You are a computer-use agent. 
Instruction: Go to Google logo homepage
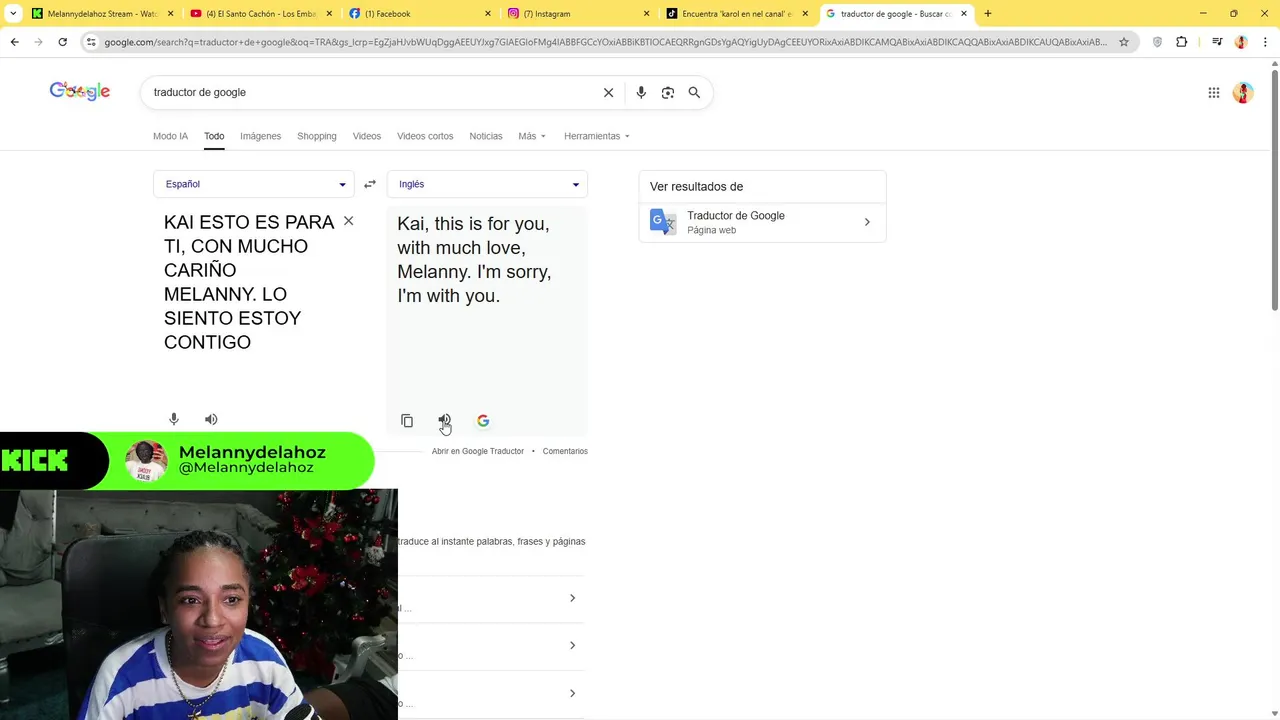pyautogui.click(x=80, y=91)
